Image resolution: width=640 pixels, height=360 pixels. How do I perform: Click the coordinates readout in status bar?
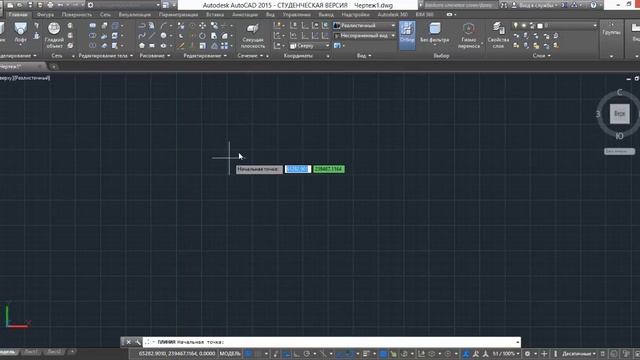coord(176,353)
